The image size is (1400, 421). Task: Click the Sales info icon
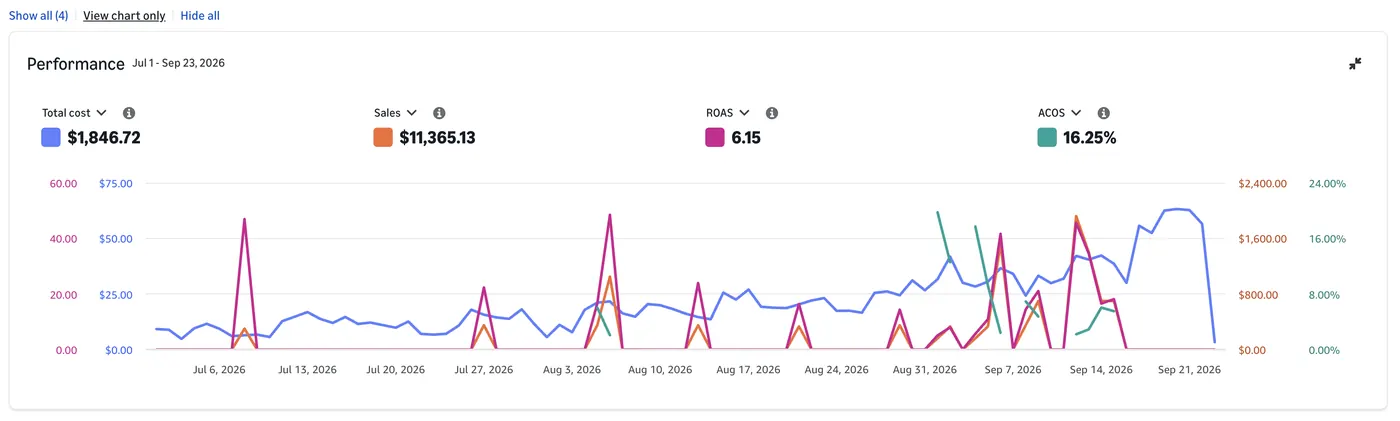click(439, 114)
